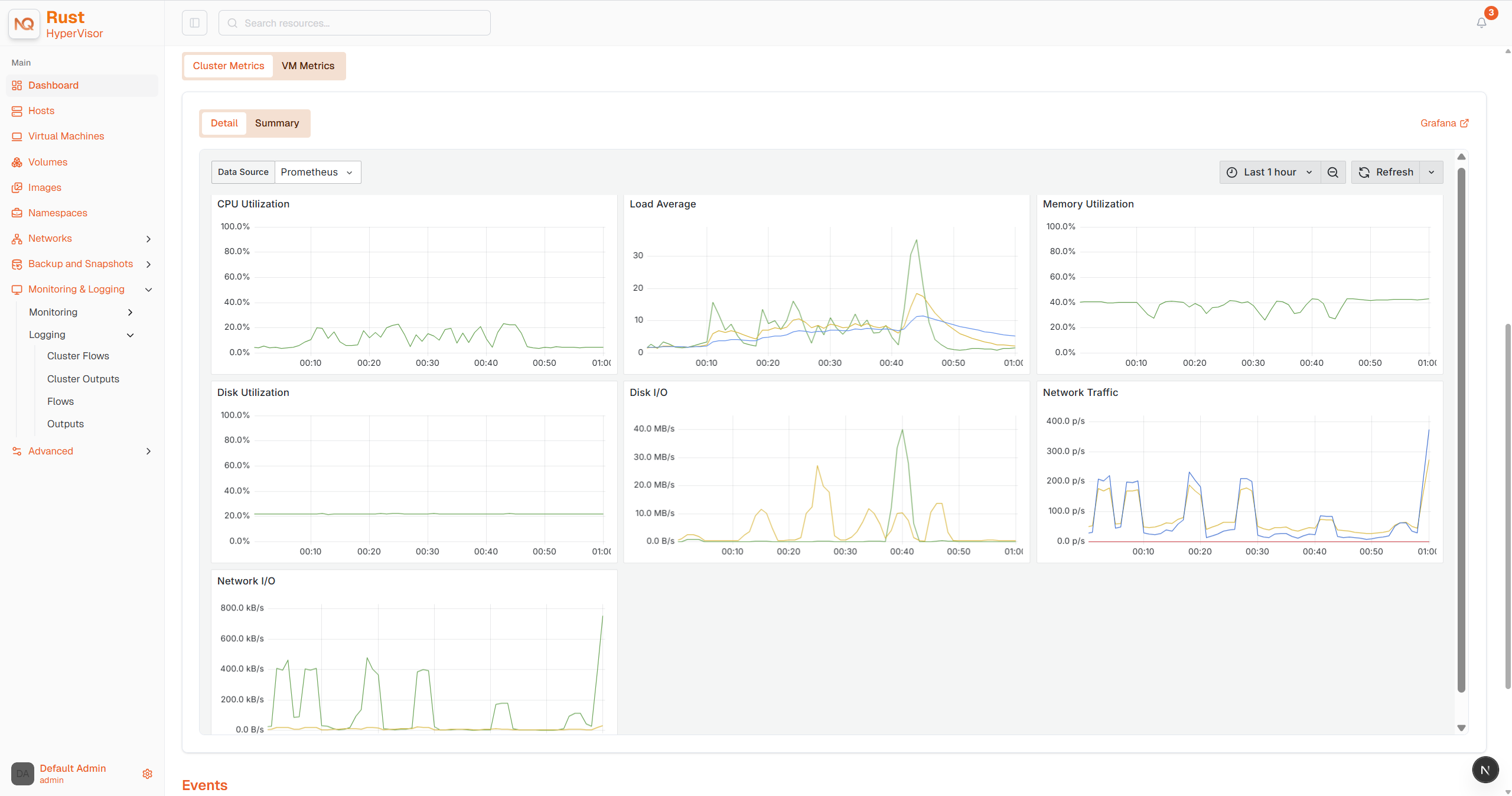Open Outputs in Logging menu
Image resolution: width=1512 pixels, height=796 pixels.
(x=66, y=424)
